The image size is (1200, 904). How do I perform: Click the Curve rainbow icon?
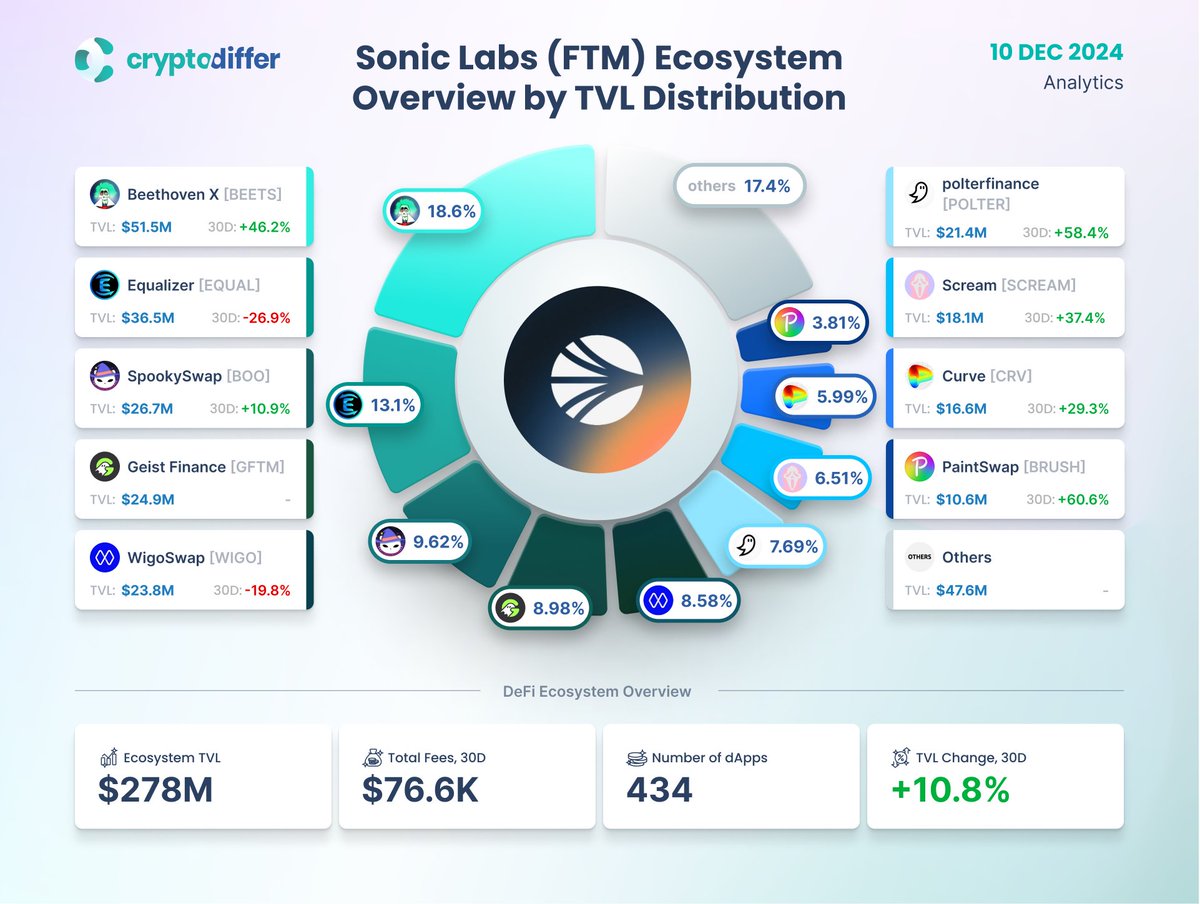918,375
